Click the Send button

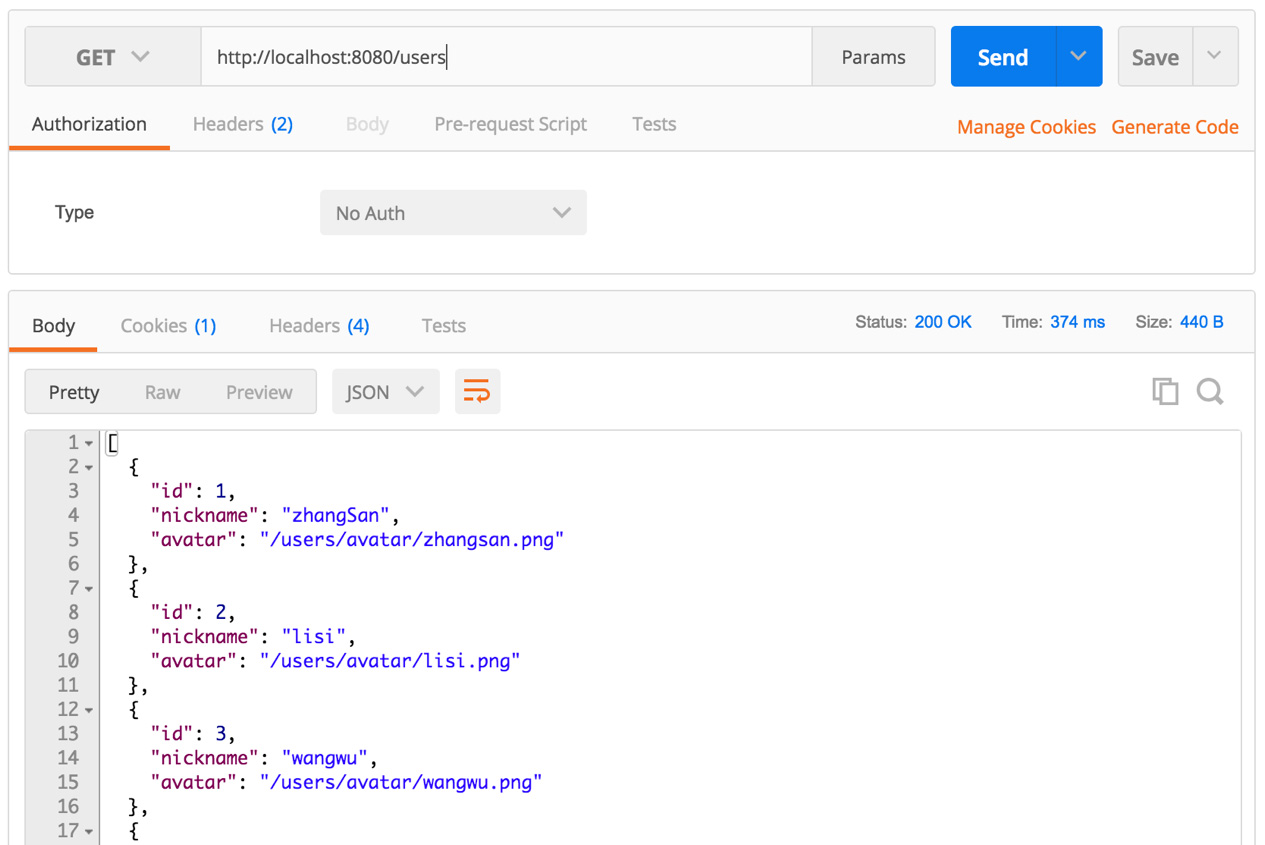pyautogui.click(x=1002, y=57)
